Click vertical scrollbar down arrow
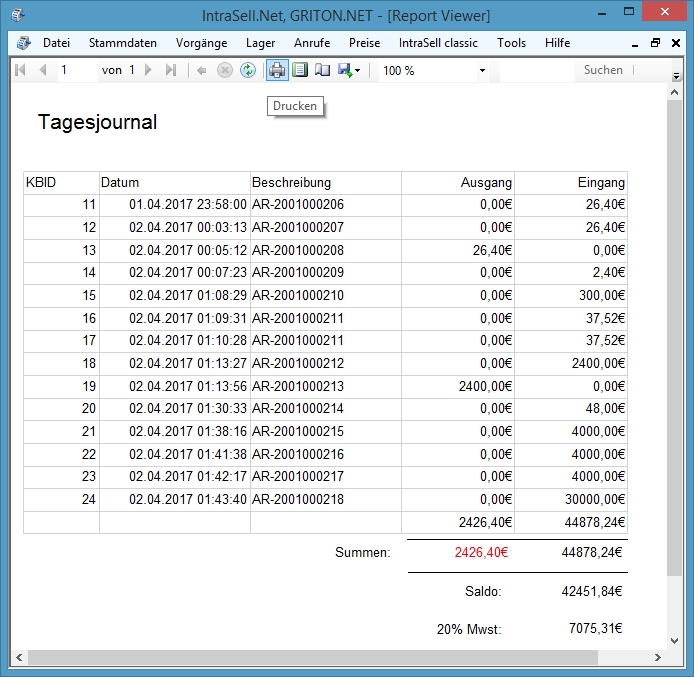The image size is (694, 677). point(675,640)
